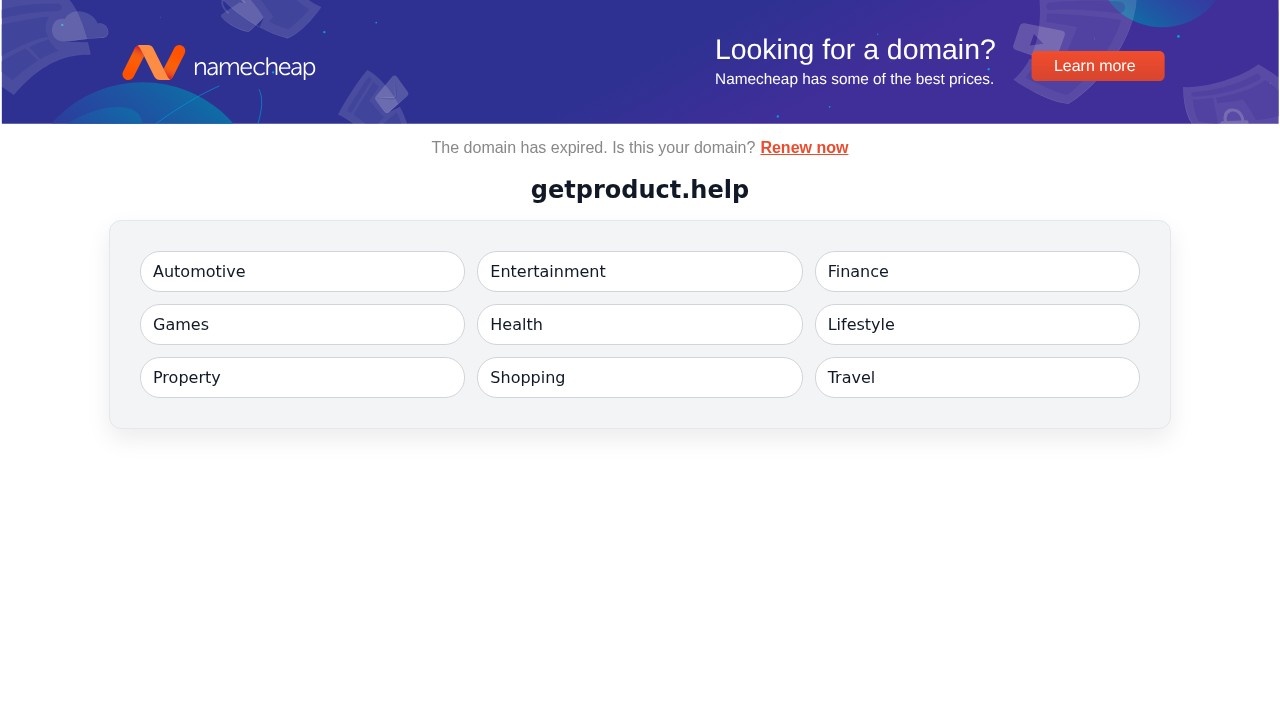The image size is (1280, 720).
Task: Select the Travel category
Action: coord(977,377)
